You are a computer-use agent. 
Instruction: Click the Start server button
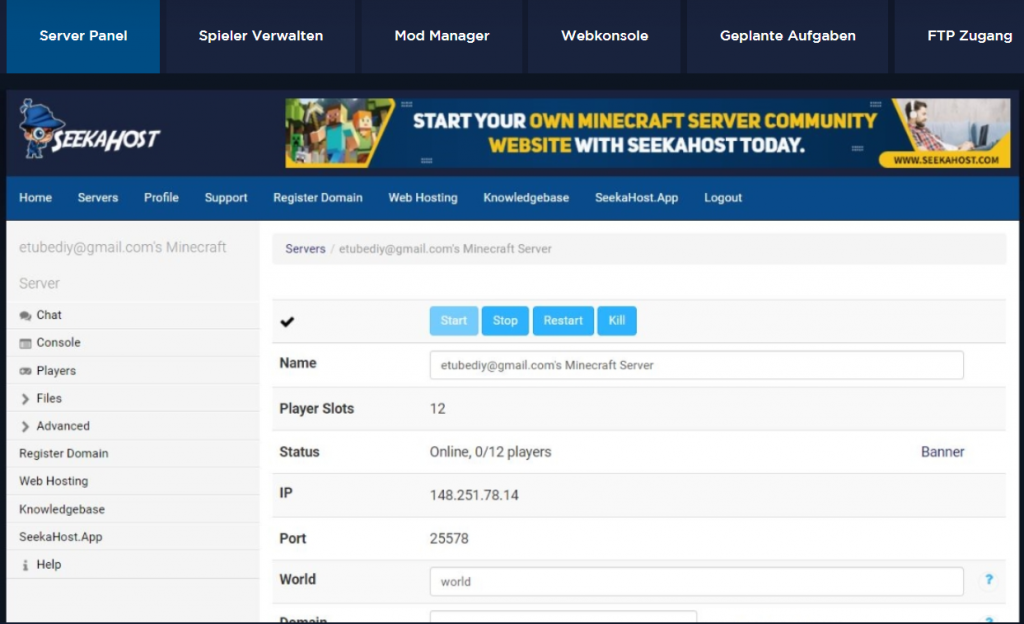(x=454, y=320)
